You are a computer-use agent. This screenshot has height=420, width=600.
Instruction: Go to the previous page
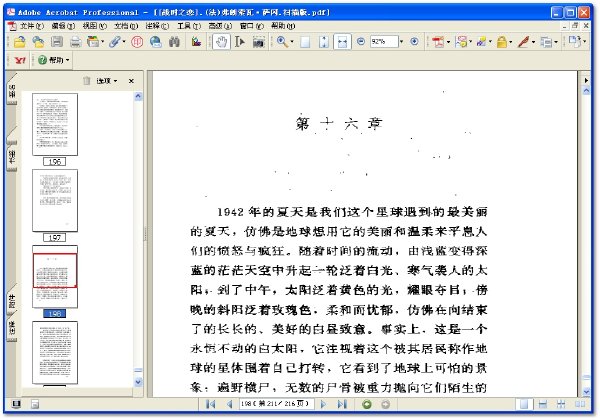click(x=229, y=404)
